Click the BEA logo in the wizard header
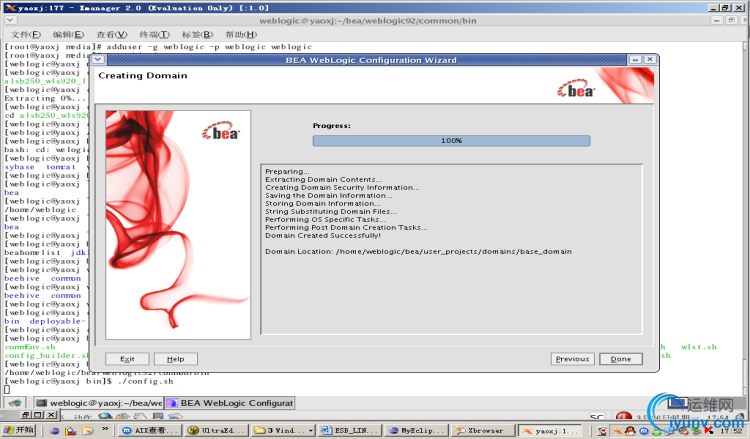 pyautogui.click(x=576, y=89)
